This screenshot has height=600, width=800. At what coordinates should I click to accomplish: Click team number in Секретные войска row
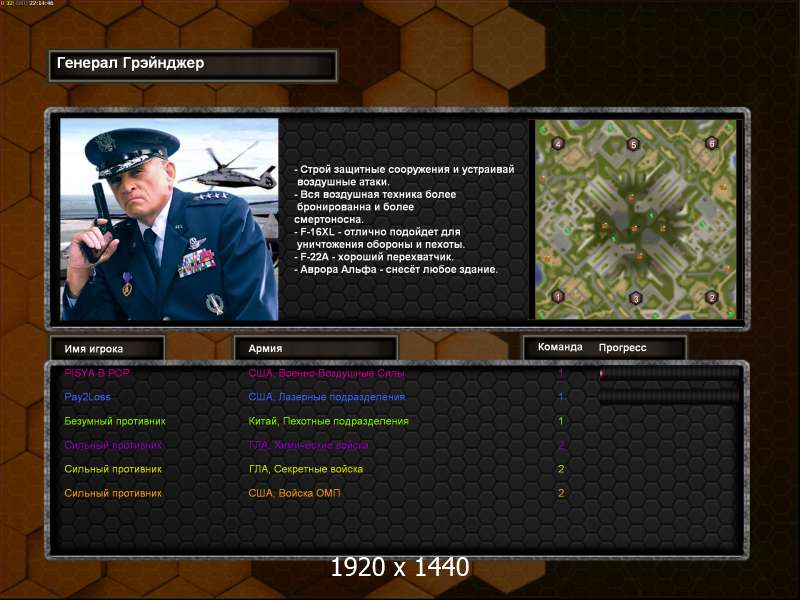point(561,469)
